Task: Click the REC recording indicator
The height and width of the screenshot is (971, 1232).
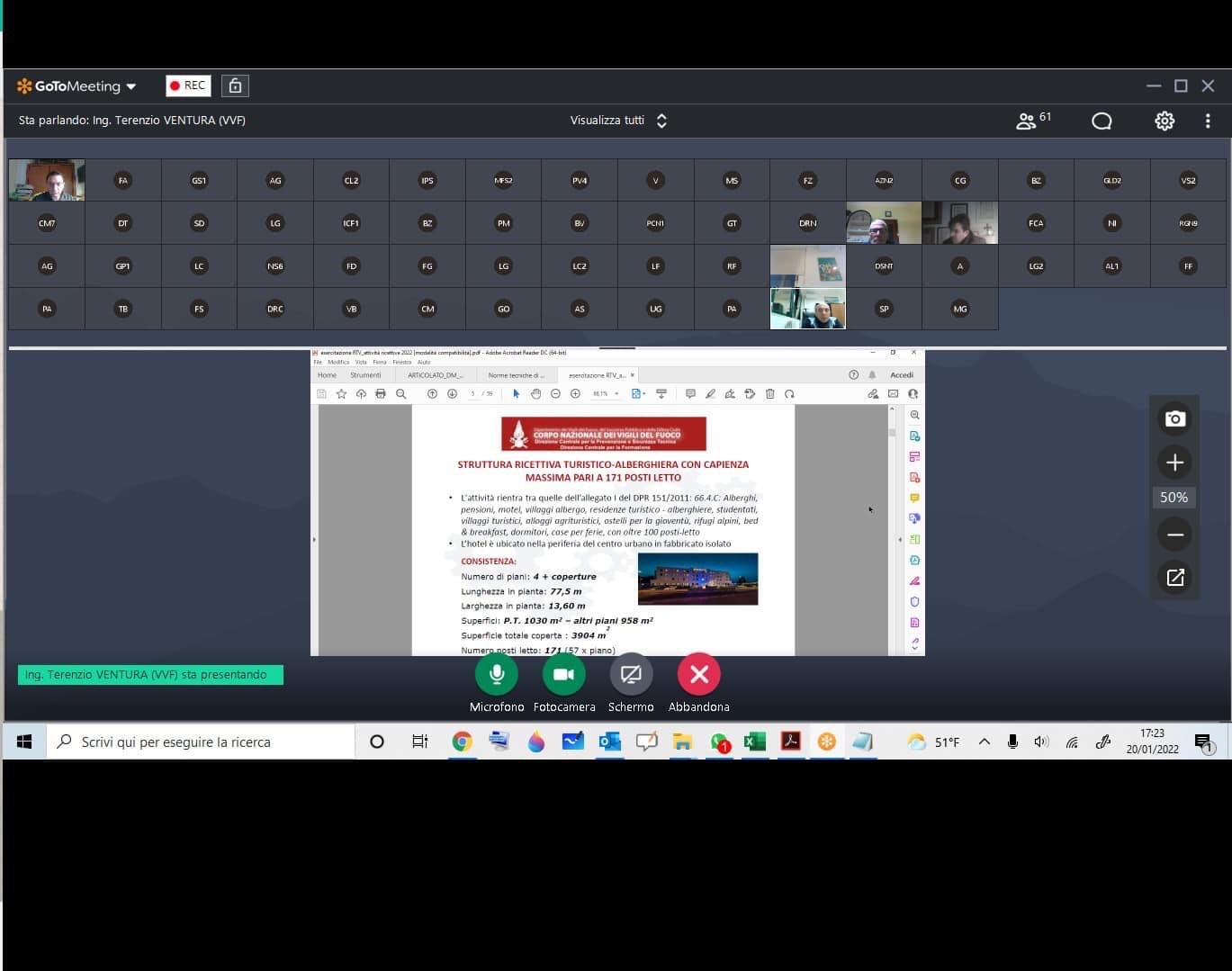Action: click(188, 85)
